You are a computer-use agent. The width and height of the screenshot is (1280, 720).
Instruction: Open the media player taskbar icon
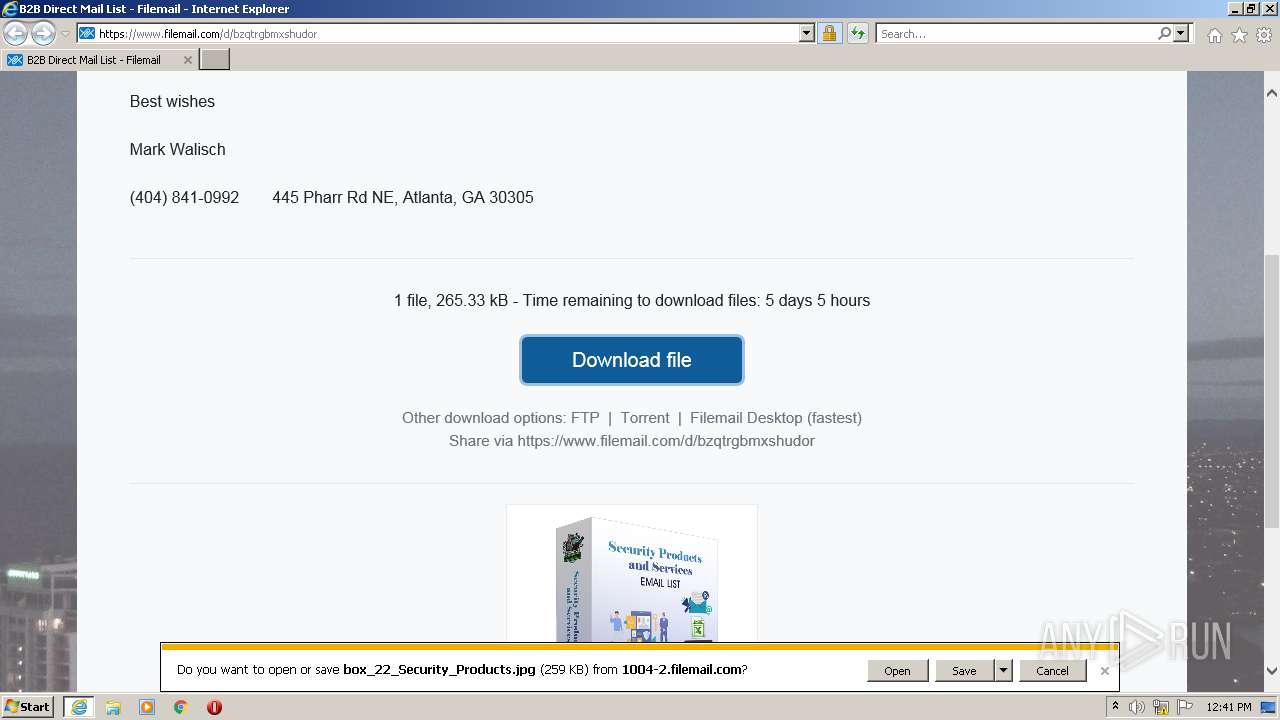[147, 707]
